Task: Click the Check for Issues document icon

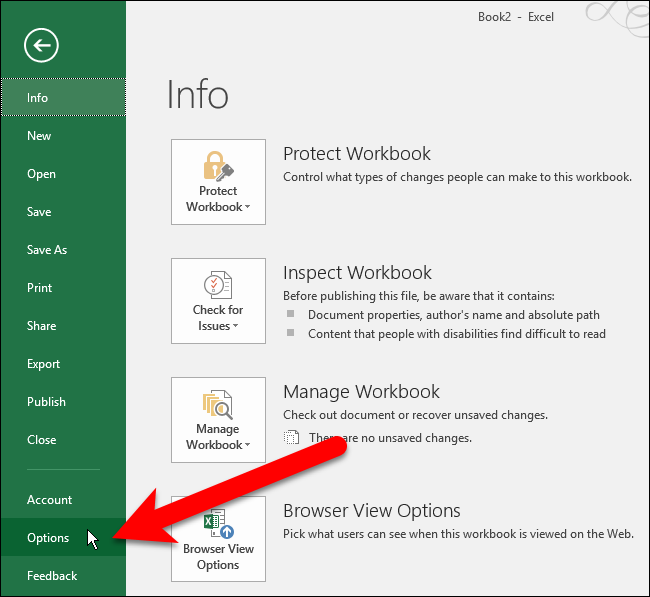Action: [218, 285]
